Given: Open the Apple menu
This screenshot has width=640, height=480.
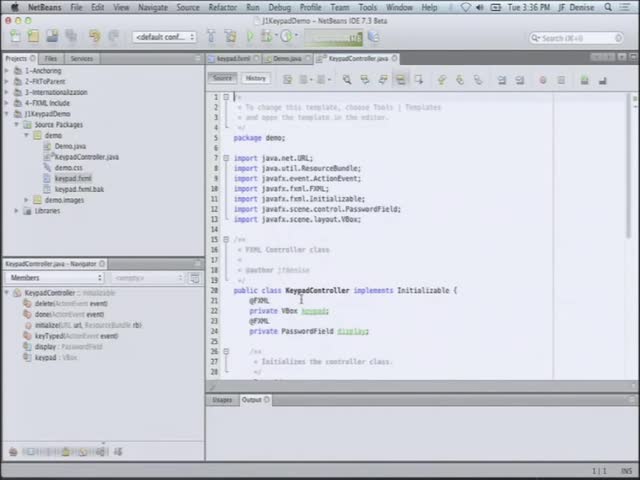Looking at the screenshot, I should click(15, 7).
